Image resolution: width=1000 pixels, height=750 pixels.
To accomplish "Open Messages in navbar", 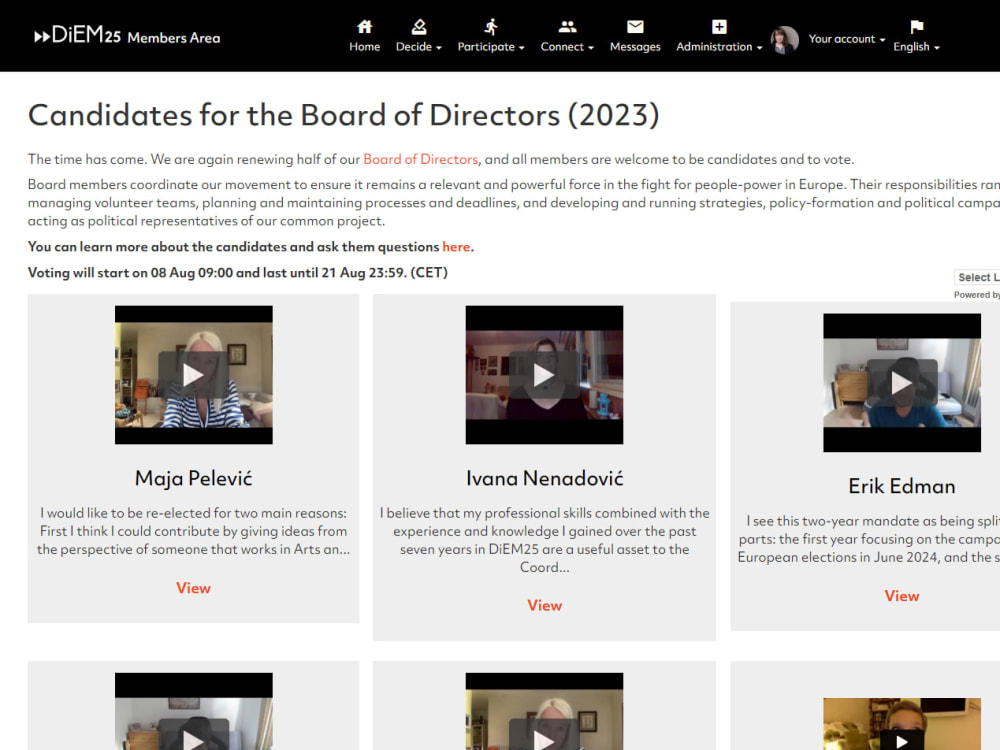I will (635, 47).
